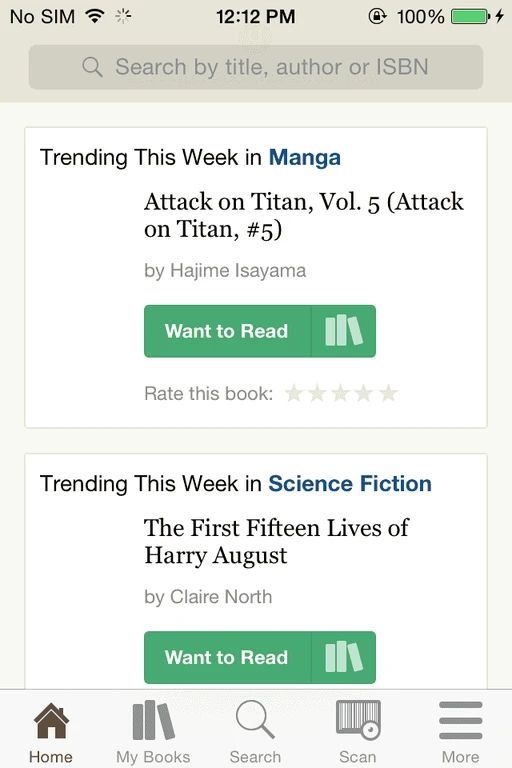This screenshot has width=512, height=768.
Task: Open The First Fifteen Lives of Harry August
Action: 276,542
